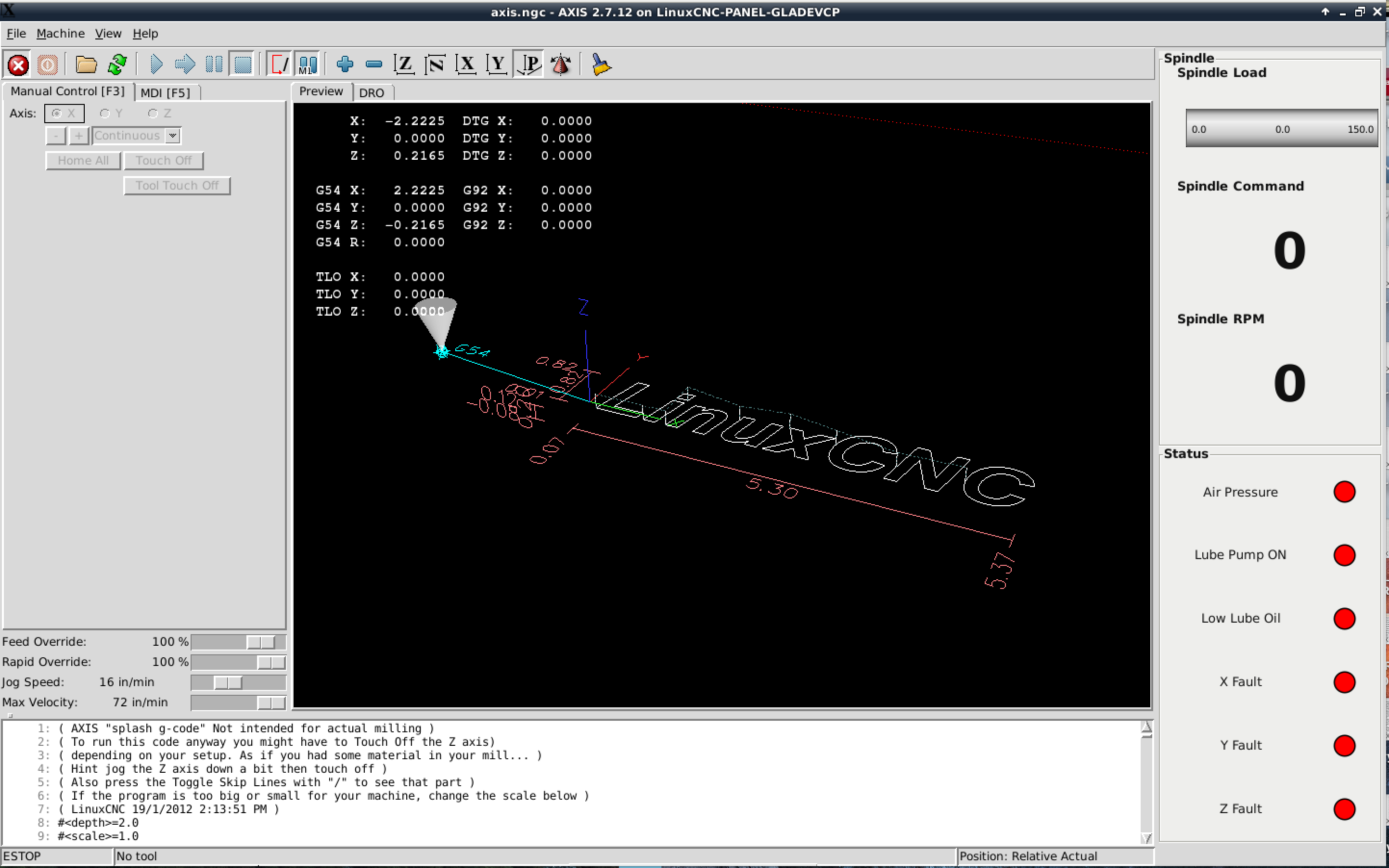Screen dimensions: 1389x868
Task: Switch to the DRO tab
Action: [x=372, y=92]
